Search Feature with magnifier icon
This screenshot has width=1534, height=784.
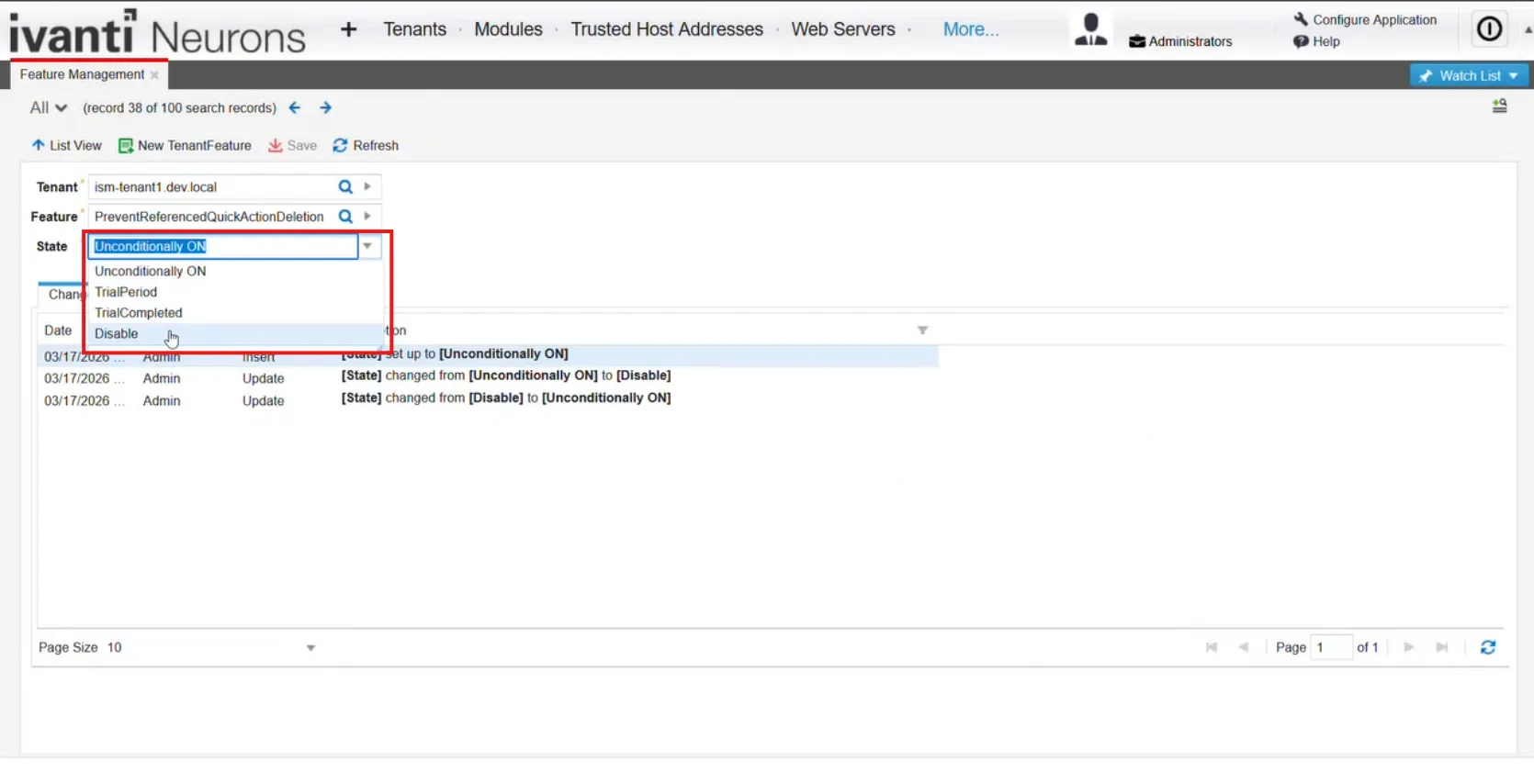tap(345, 217)
